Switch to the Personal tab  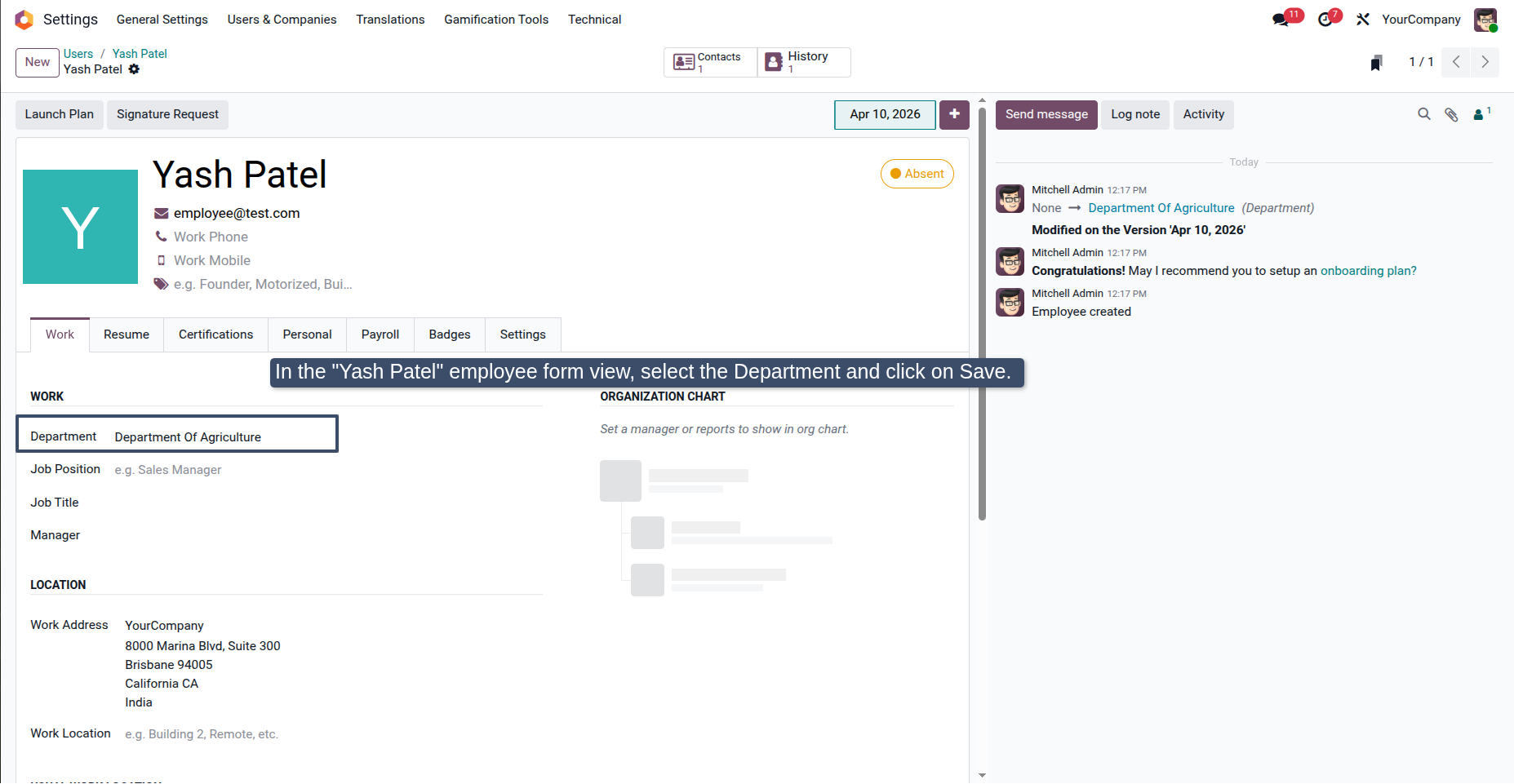[x=307, y=334]
